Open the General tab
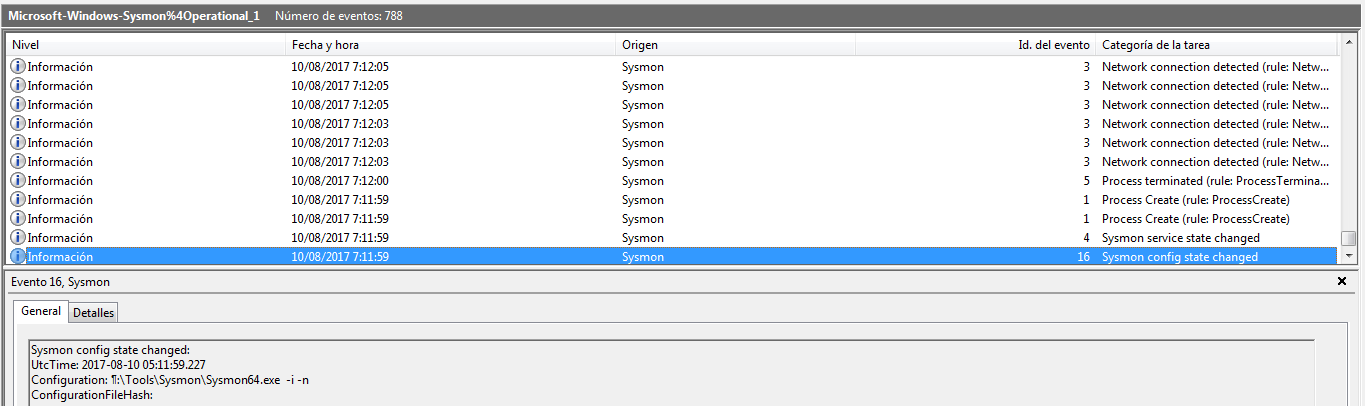The height and width of the screenshot is (406, 1365). (x=41, y=312)
